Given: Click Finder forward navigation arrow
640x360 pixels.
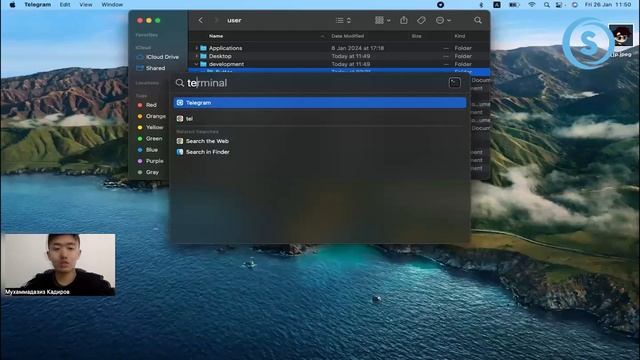Looking at the screenshot, I should point(216,20).
